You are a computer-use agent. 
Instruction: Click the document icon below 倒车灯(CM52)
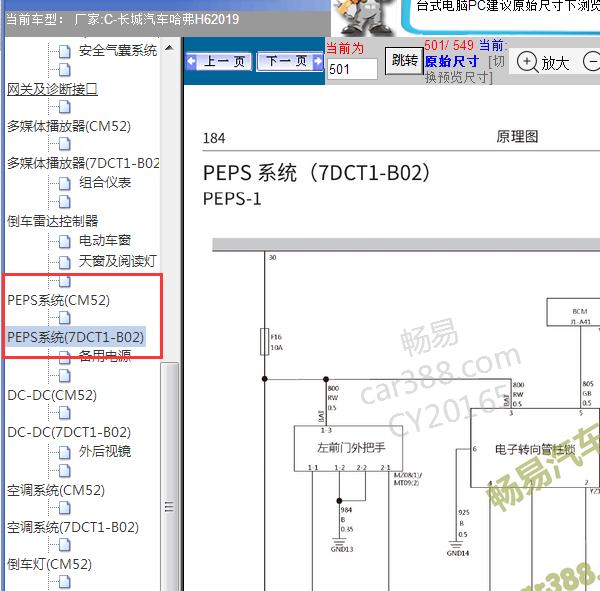tap(65, 582)
